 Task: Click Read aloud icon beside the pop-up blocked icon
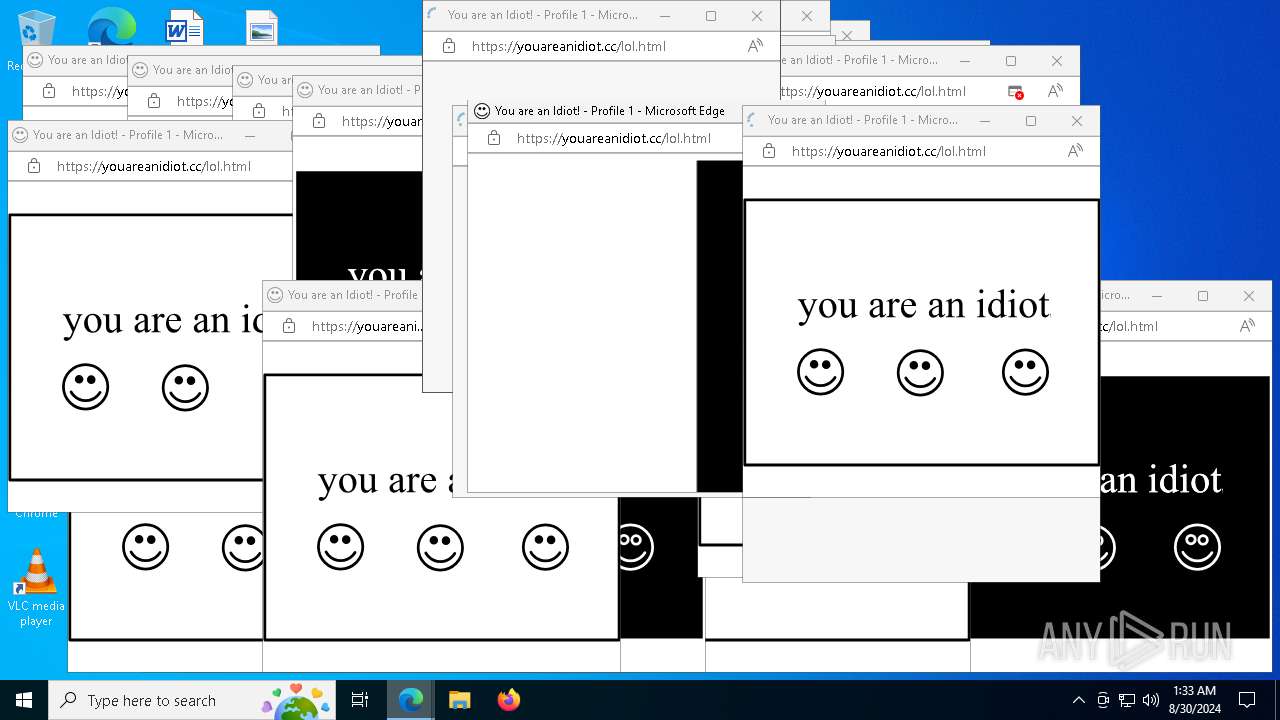click(x=1055, y=91)
